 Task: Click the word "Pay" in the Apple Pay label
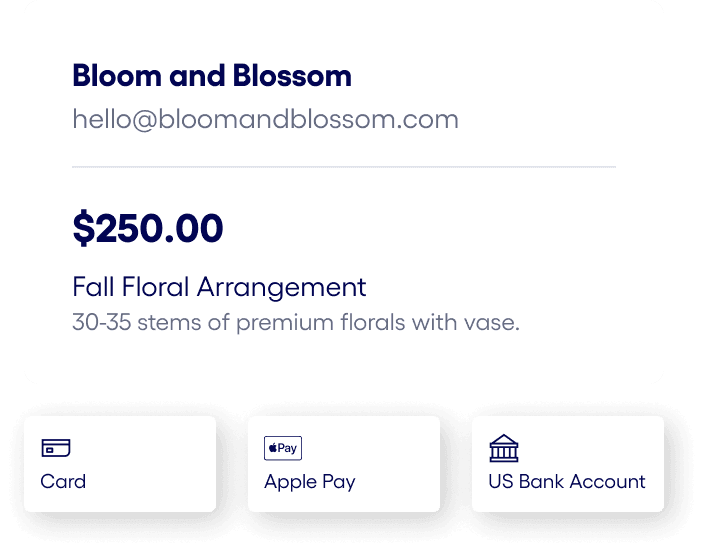[339, 482]
